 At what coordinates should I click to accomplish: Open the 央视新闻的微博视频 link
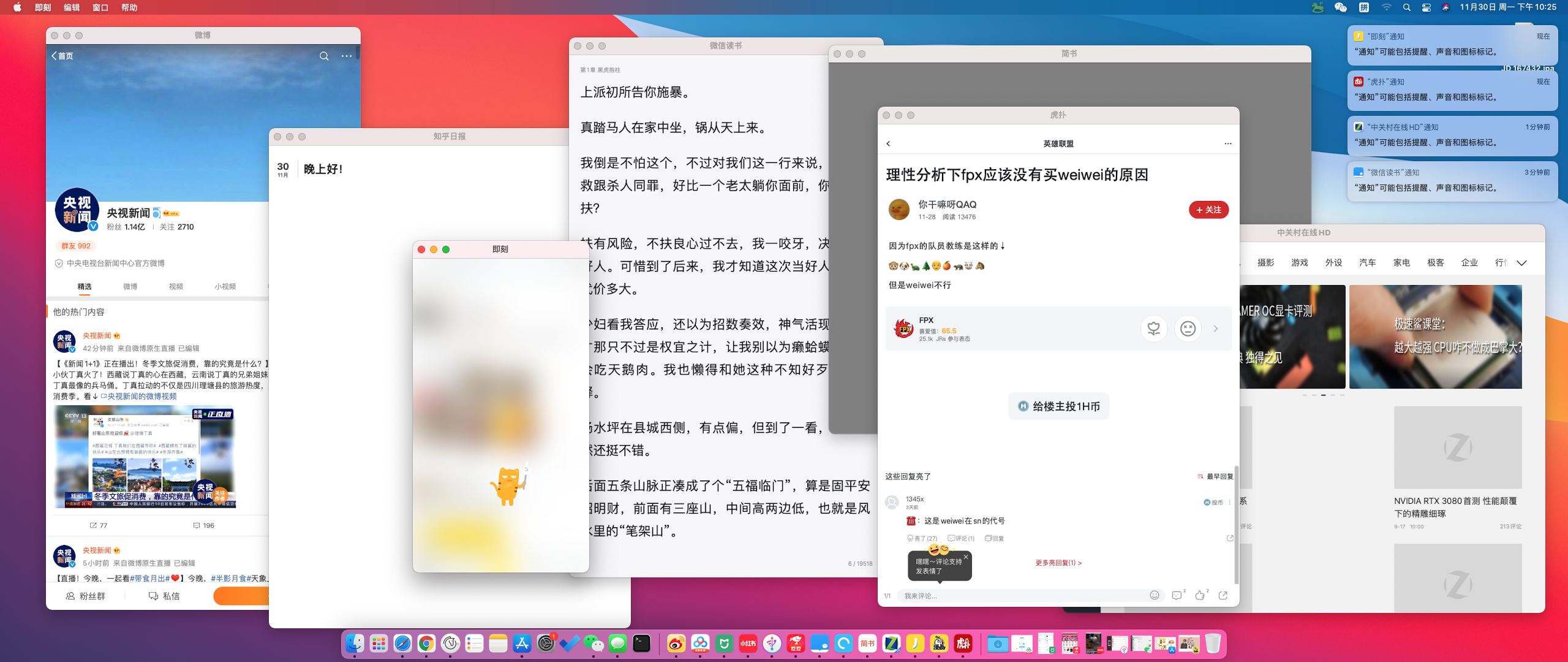coord(141,397)
